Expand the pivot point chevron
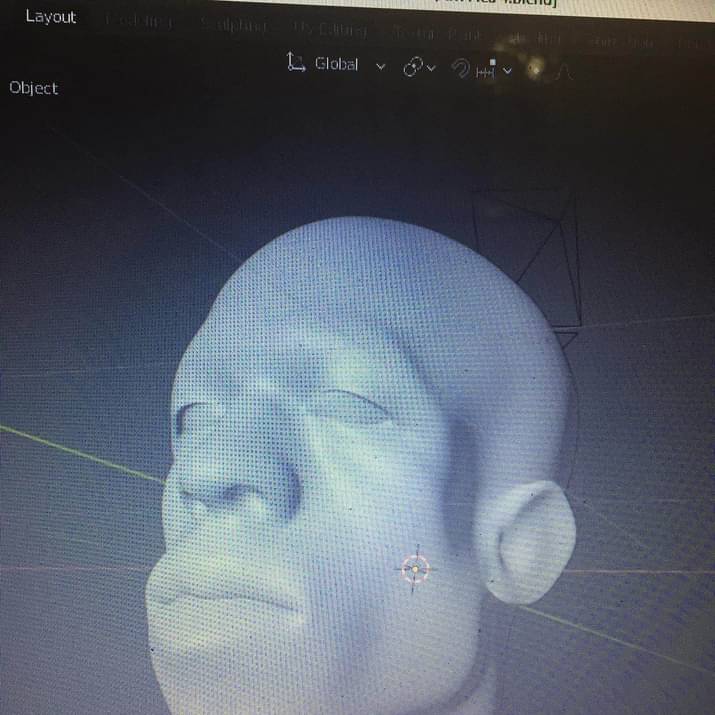This screenshot has height=715, width=715. [x=432, y=67]
